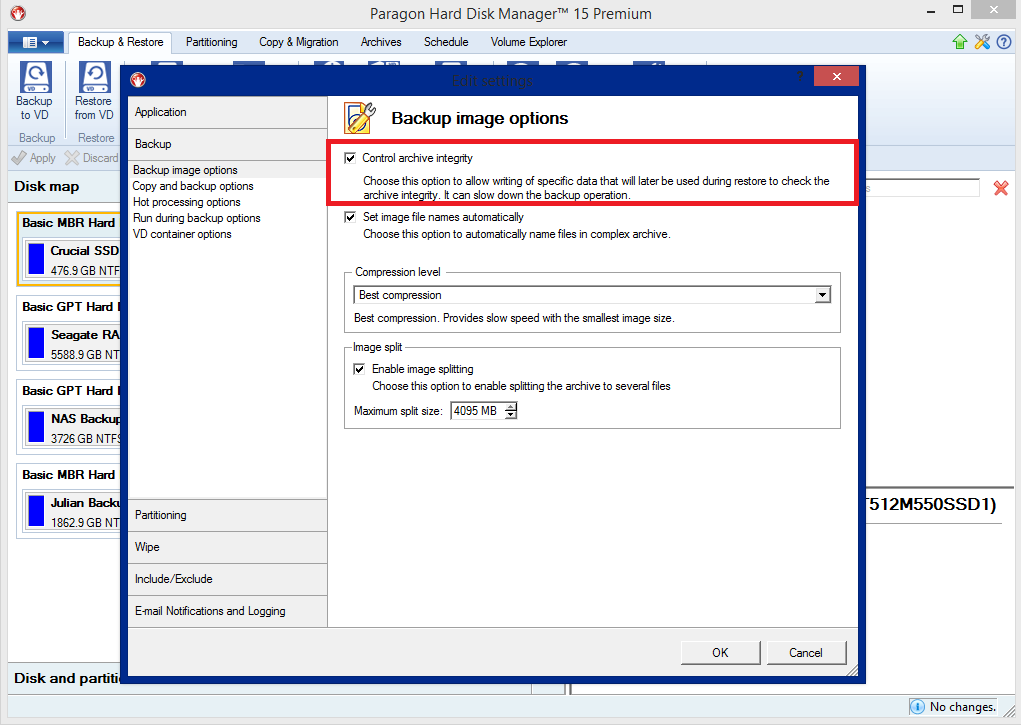Image resolution: width=1021 pixels, height=725 pixels.
Task: Switch to the Partitioning ribbon tab
Action: 212,42
